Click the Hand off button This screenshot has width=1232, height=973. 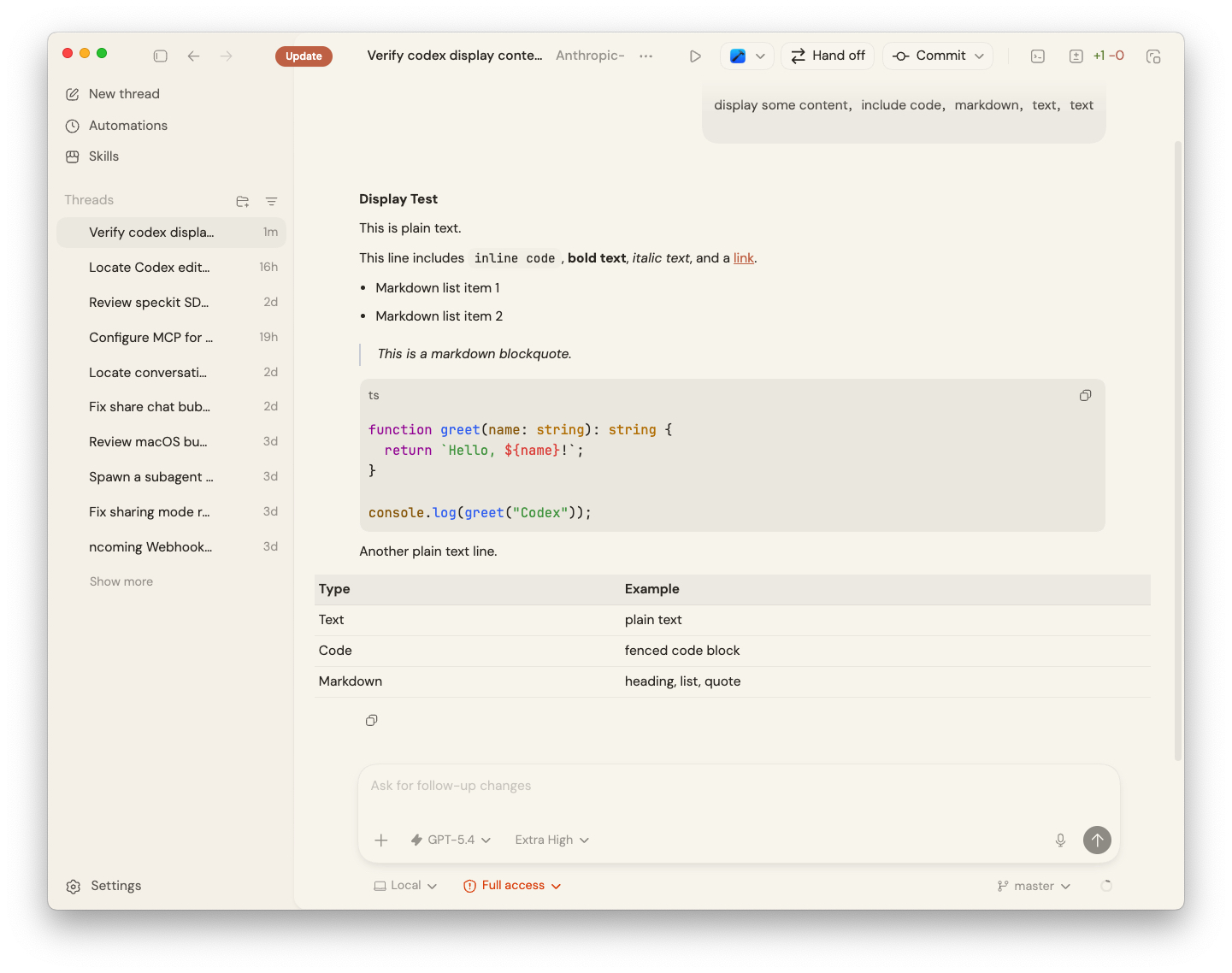[x=828, y=56]
